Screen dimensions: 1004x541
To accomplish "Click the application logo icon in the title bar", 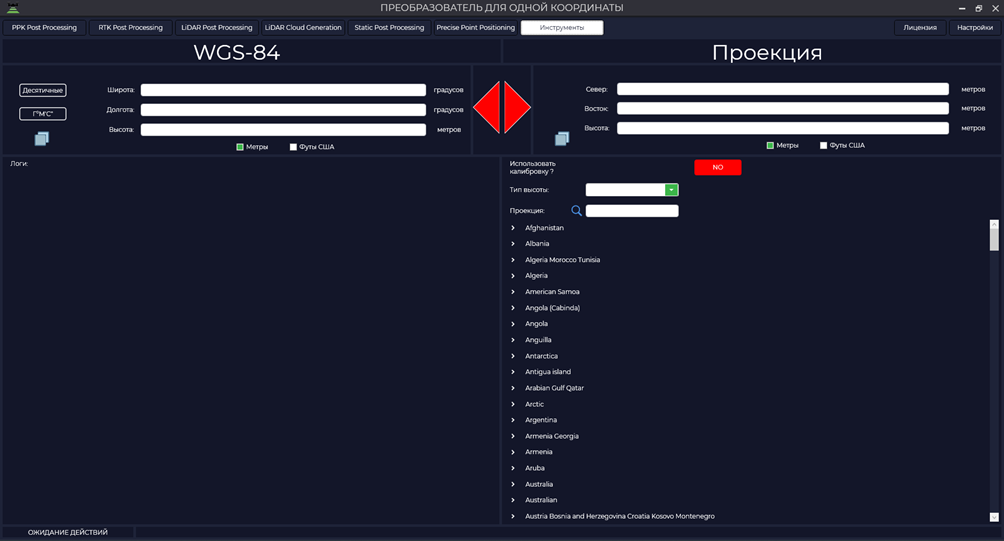I will coord(13,8).
